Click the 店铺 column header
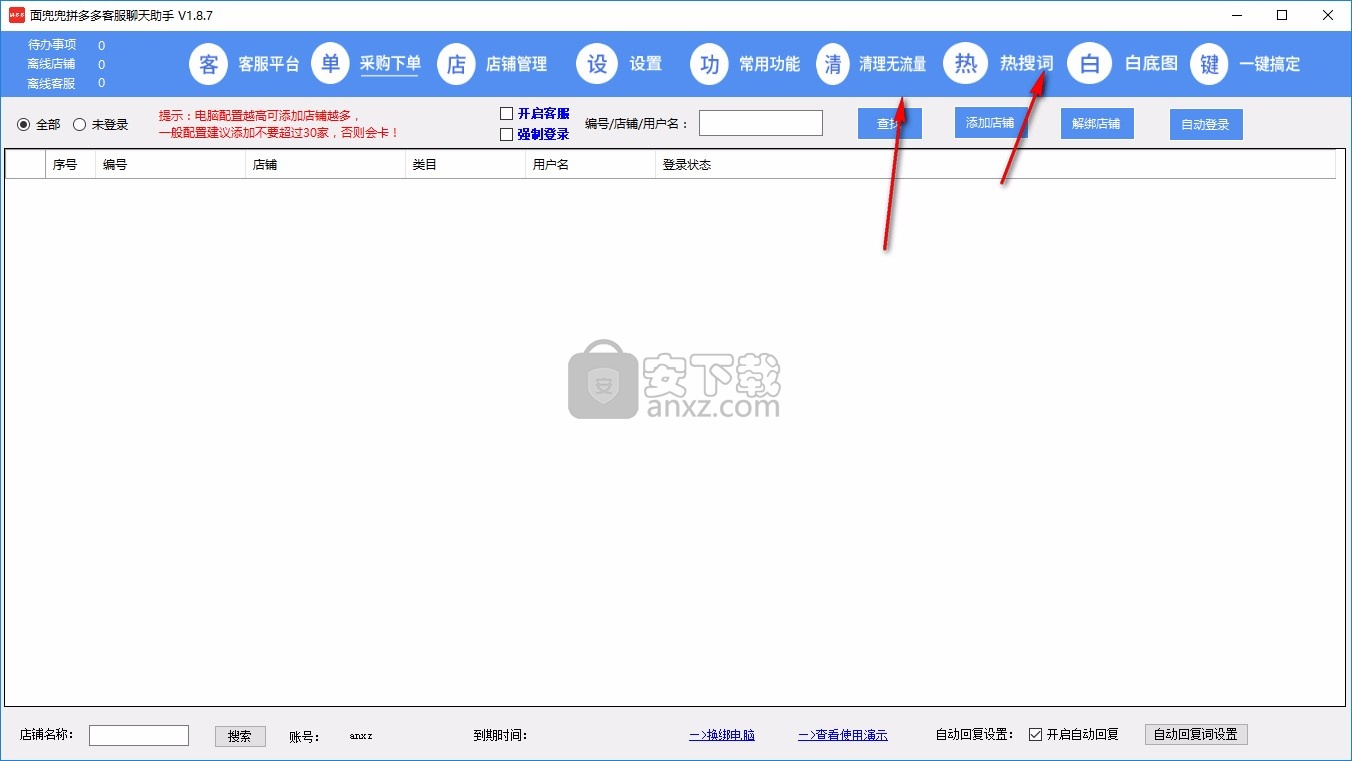Image resolution: width=1352 pixels, height=761 pixels. (x=325, y=164)
